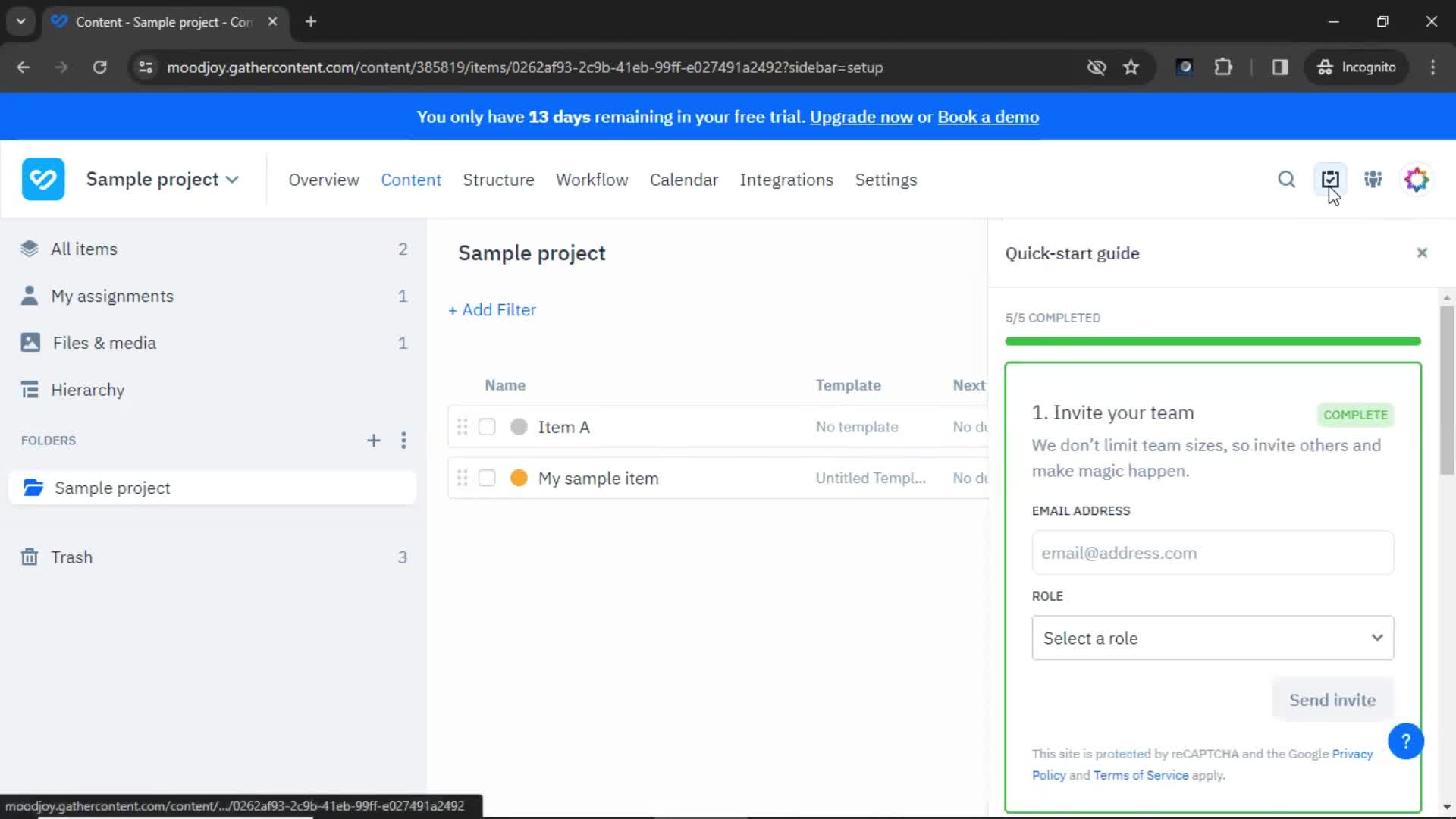Sort by the Name column header
This screenshot has width=1456, height=819.
[x=505, y=385]
